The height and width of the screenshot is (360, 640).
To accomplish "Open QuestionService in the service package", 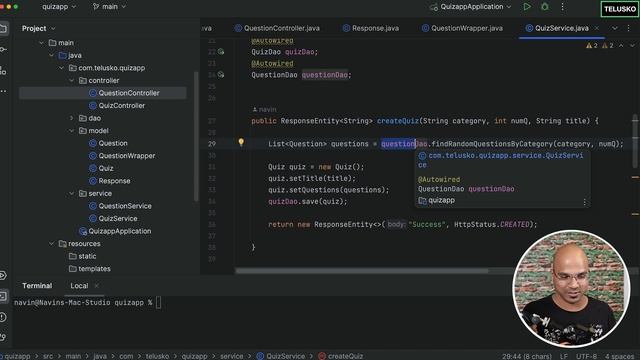I will click(x=125, y=206).
